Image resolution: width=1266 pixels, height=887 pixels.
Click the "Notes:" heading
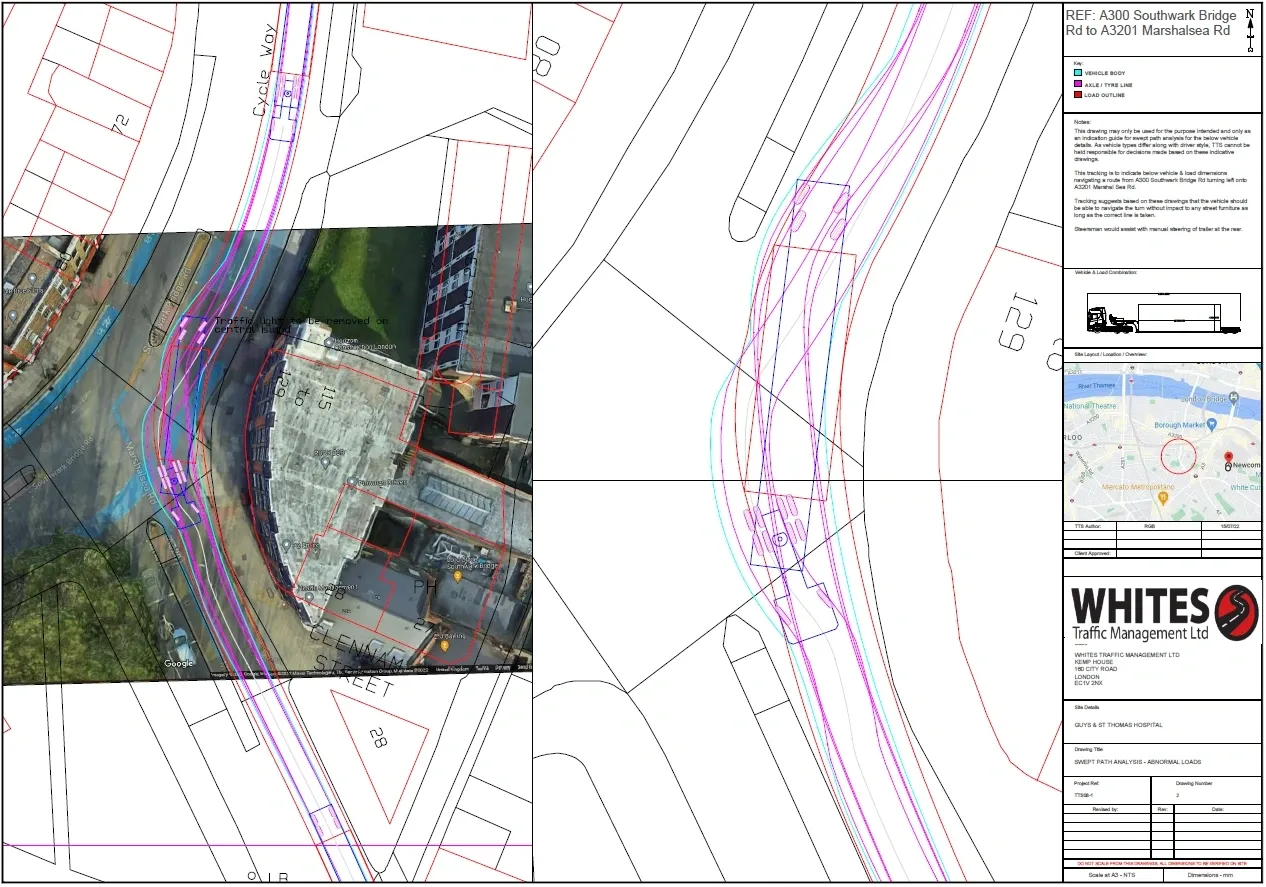click(1083, 122)
